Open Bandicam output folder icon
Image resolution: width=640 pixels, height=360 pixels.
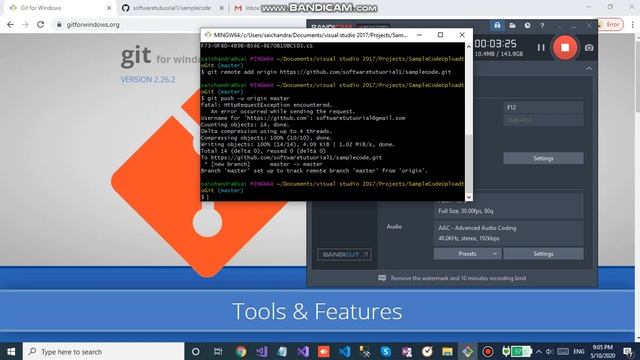(x=512, y=25)
